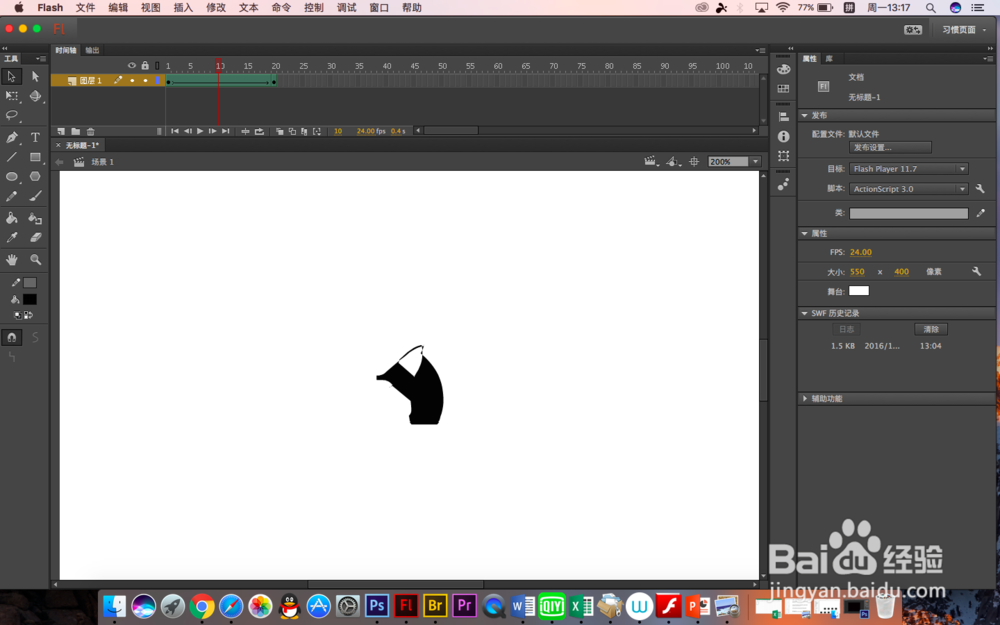Toggle show all layers as outlines
The width and height of the screenshot is (1000, 625).
[158, 66]
